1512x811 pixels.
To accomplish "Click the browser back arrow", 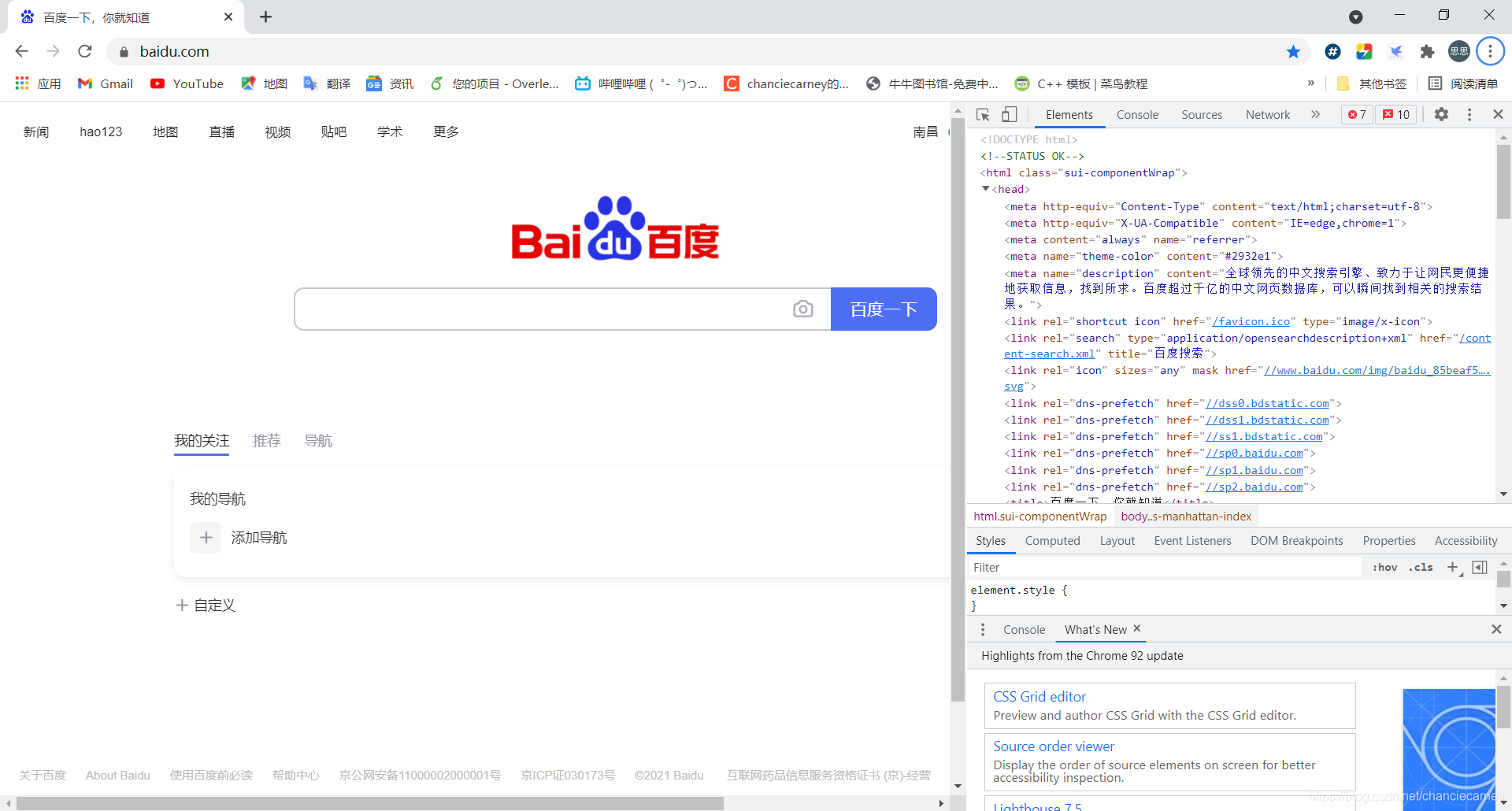I will pos(21,51).
